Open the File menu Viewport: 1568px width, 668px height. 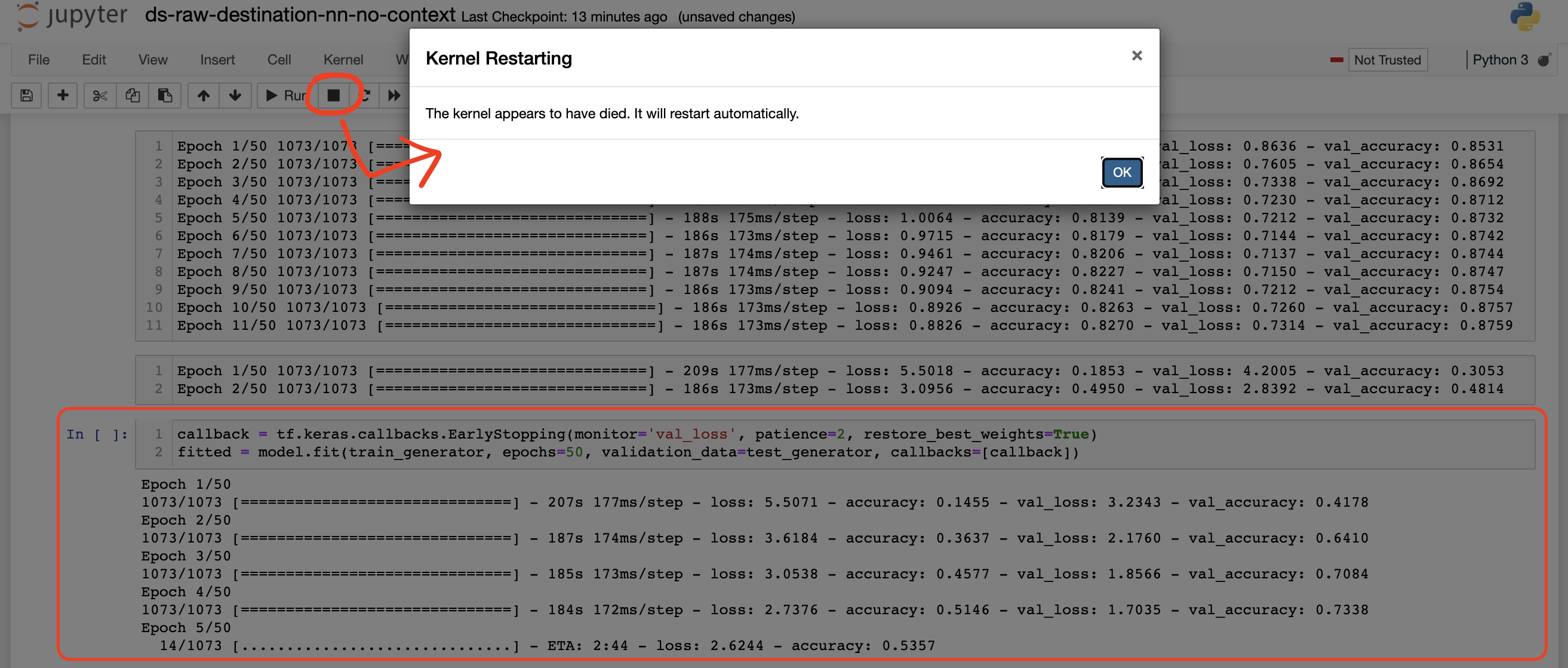(38, 60)
